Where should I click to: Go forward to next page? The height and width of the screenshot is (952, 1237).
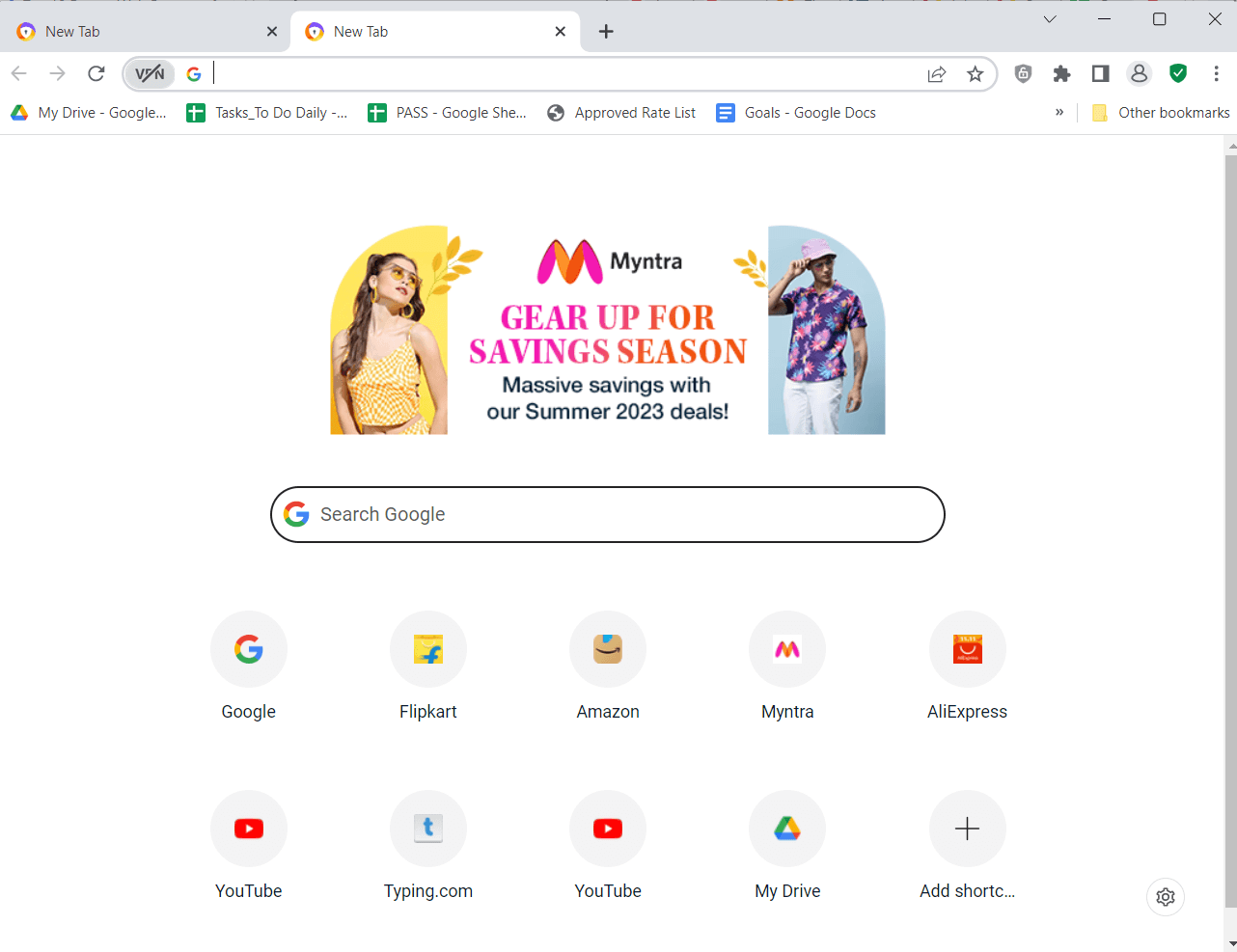point(58,73)
